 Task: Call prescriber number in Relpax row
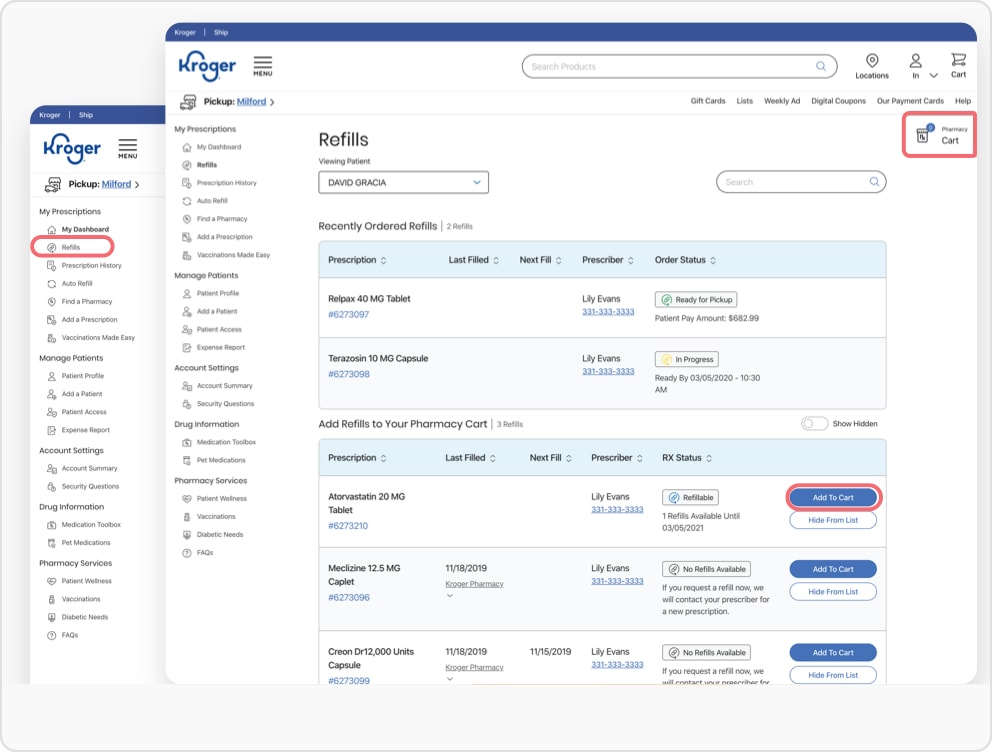(x=608, y=312)
